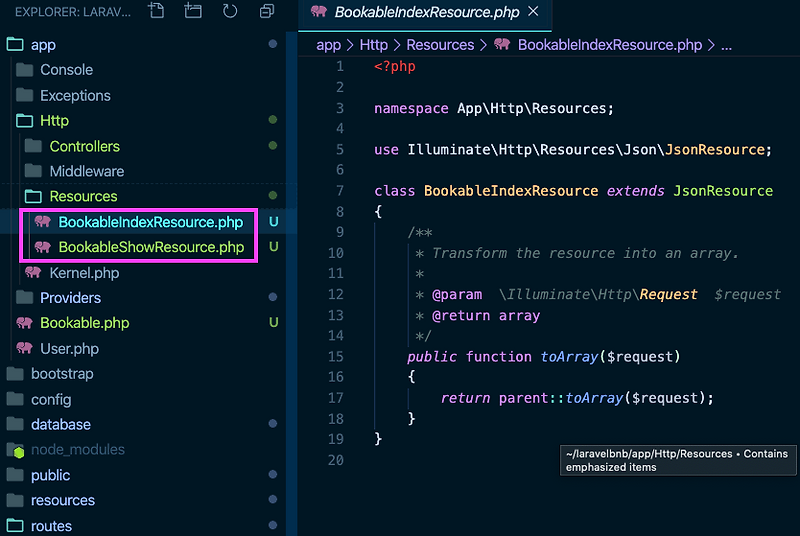Click JsonResource in the use statement

coord(715,150)
